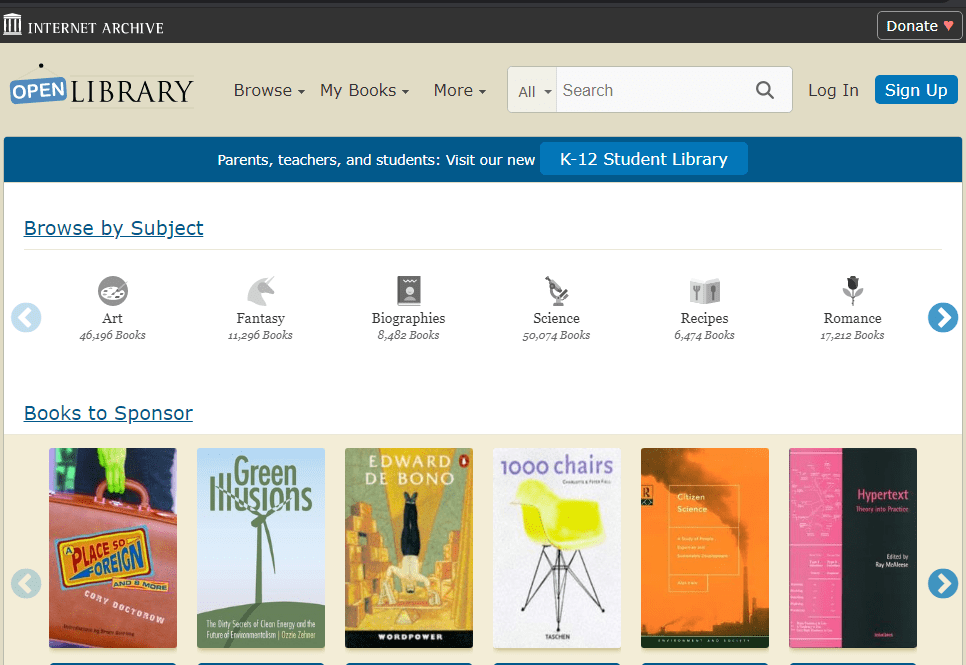Open the Recipes subject label
Image resolution: width=966 pixels, height=665 pixels.
[x=704, y=318]
